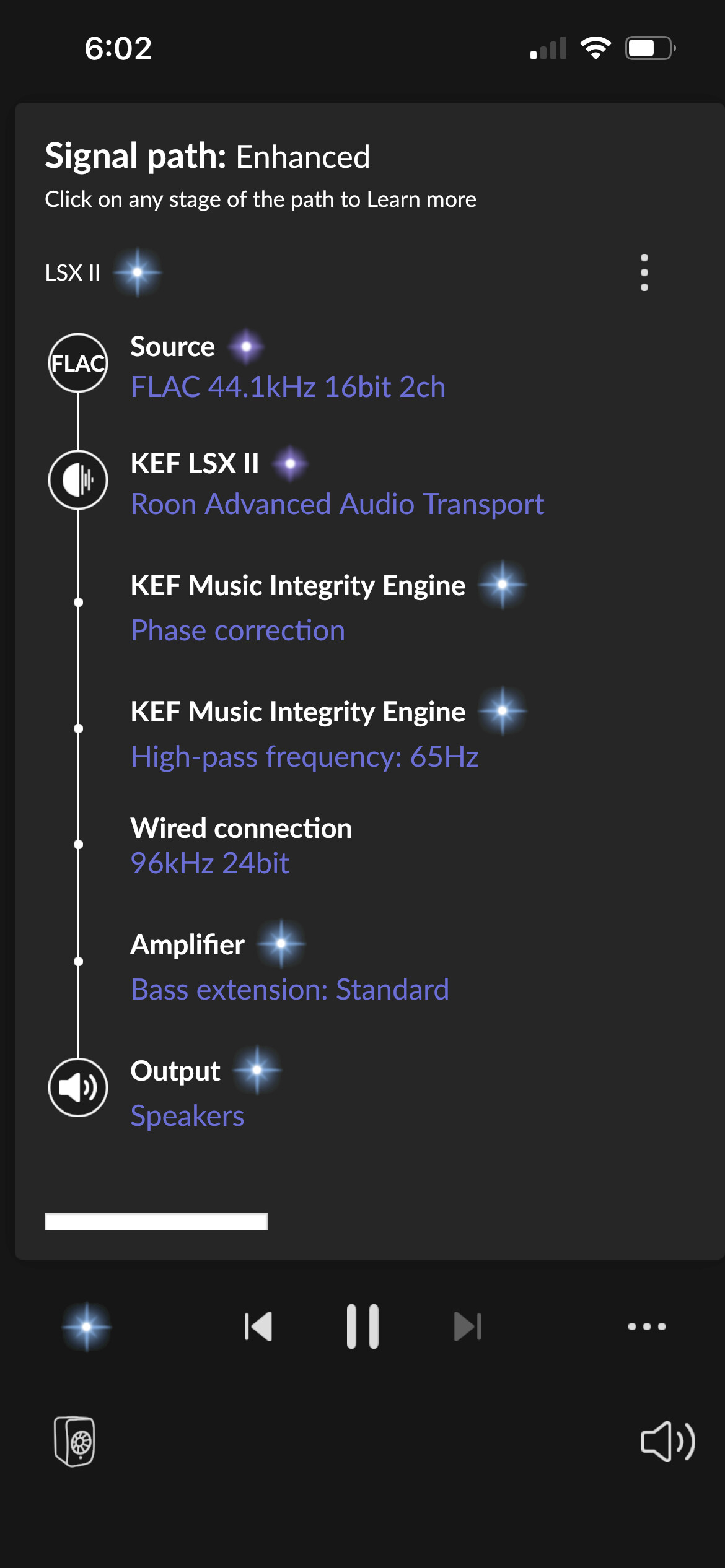Open the signal path star in playback bar
Viewport: 725px width, 1568px height.
(87, 1326)
